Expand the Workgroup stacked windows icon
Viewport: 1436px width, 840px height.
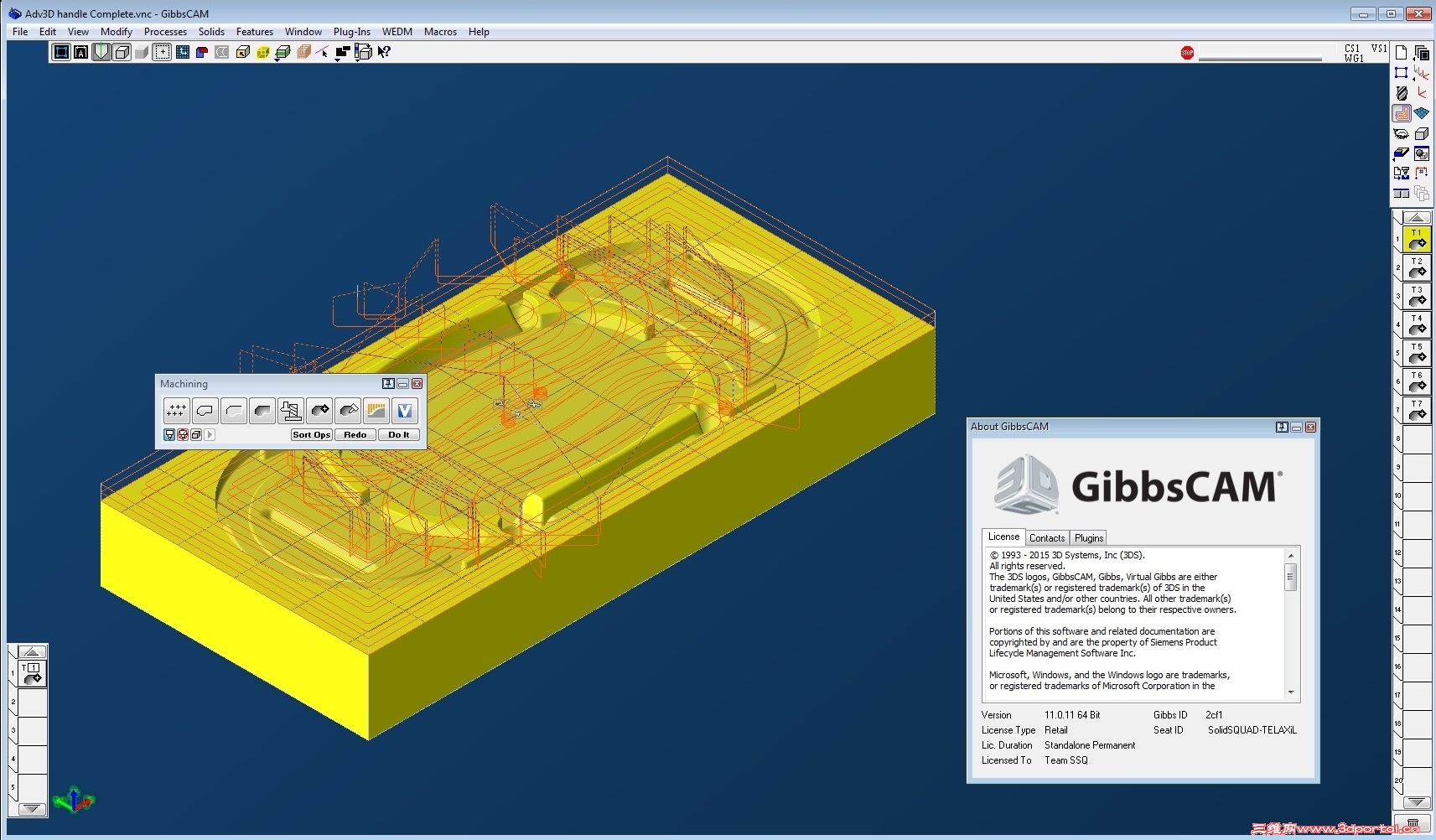[1423, 54]
